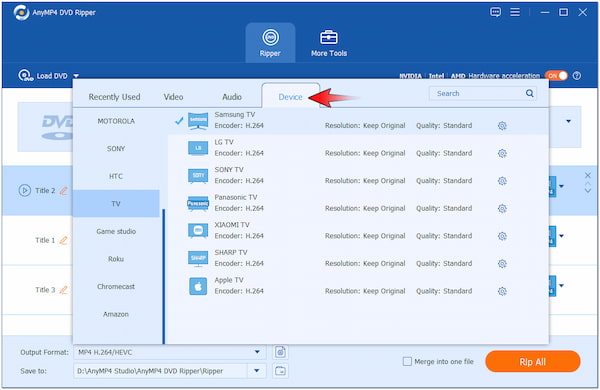
Task: Open the feedback chat icon in title bar
Action: coord(496,12)
